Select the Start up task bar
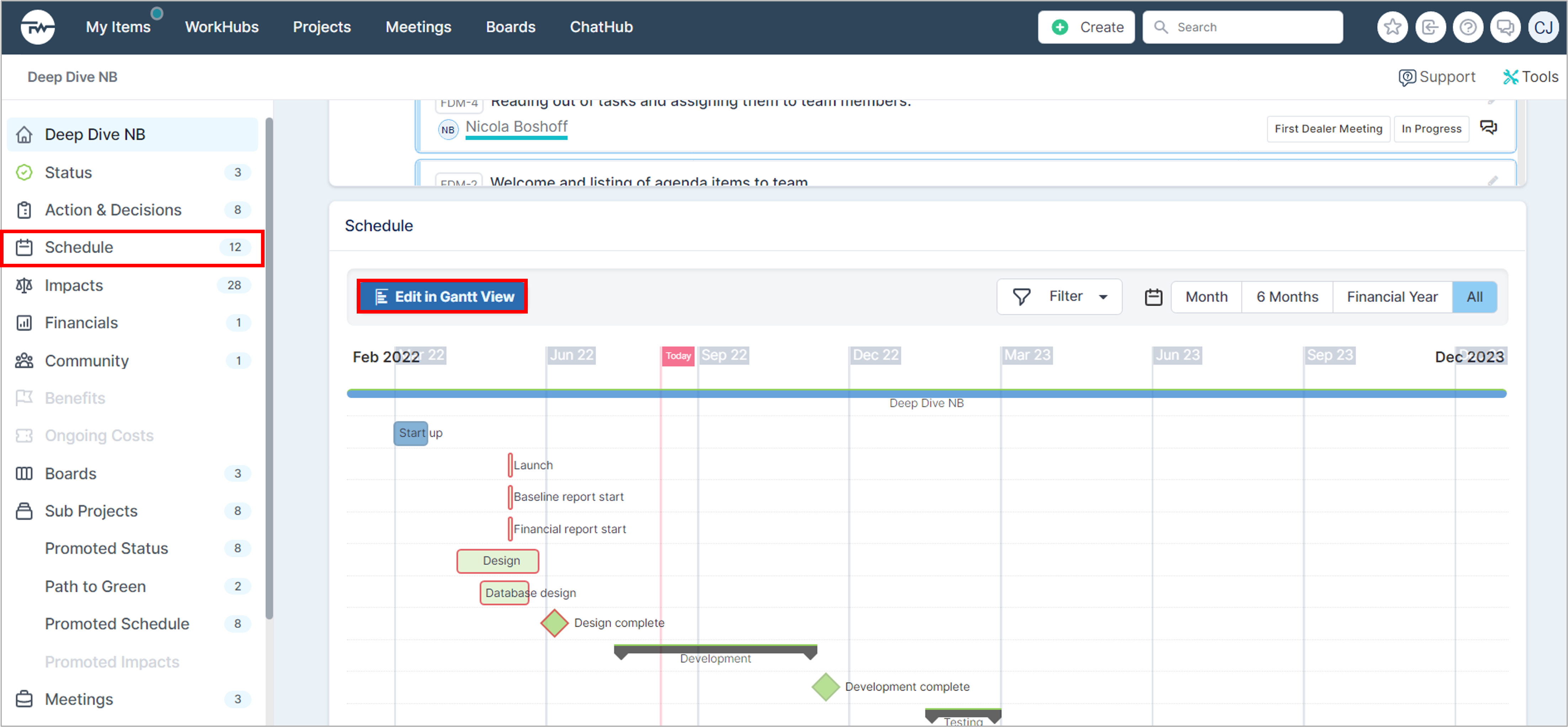The width and height of the screenshot is (1568, 727). click(x=410, y=434)
